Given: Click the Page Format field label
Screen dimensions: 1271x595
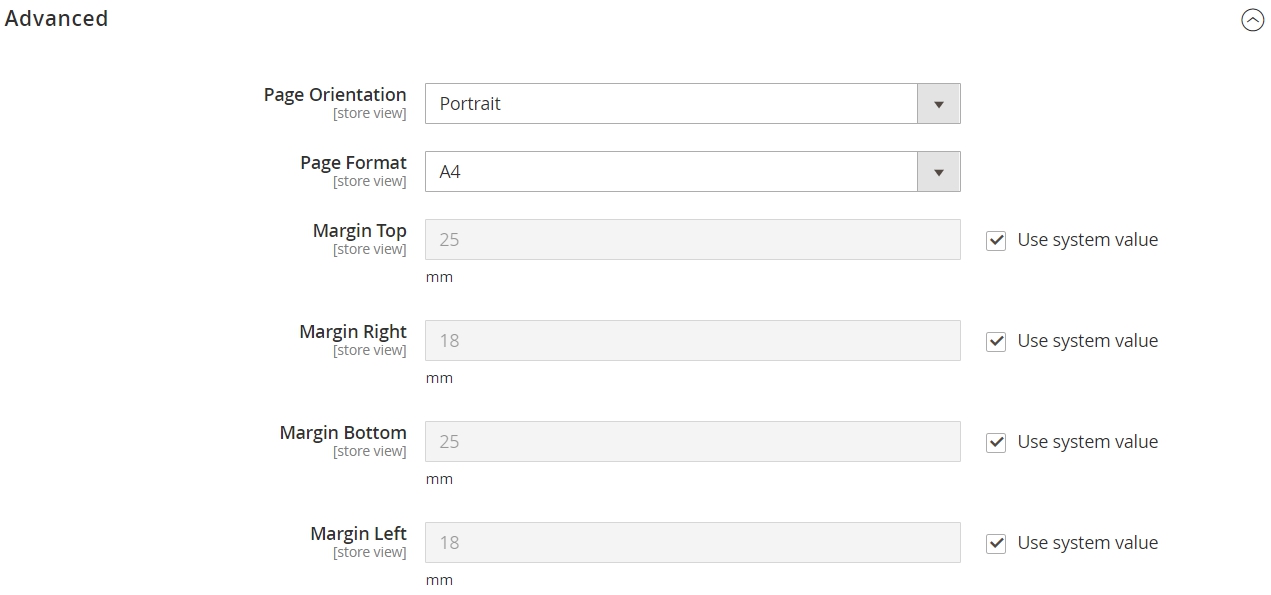Looking at the screenshot, I should [x=353, y=163].
